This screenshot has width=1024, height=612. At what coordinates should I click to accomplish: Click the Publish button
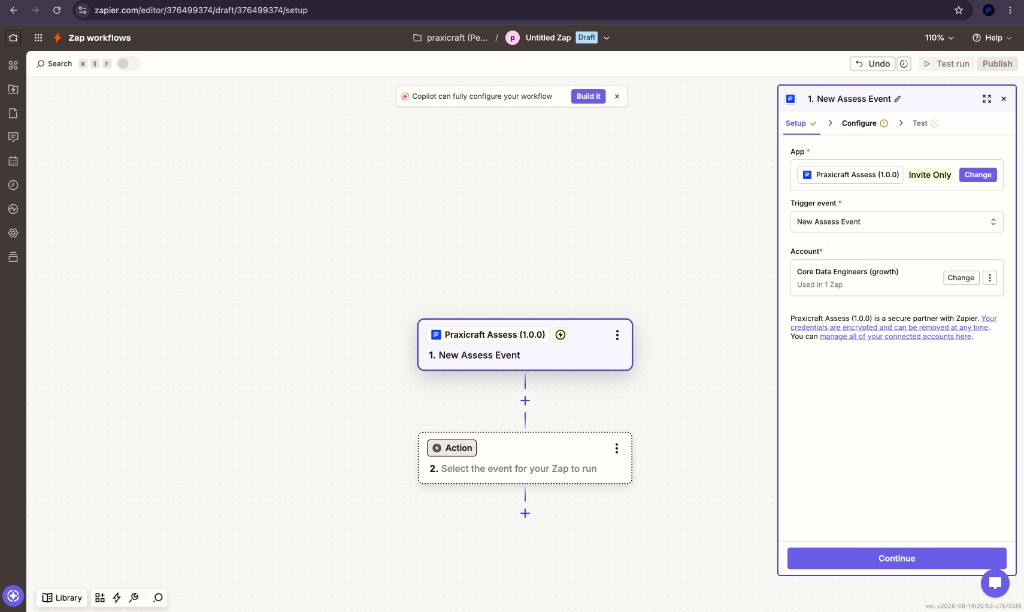997,64
